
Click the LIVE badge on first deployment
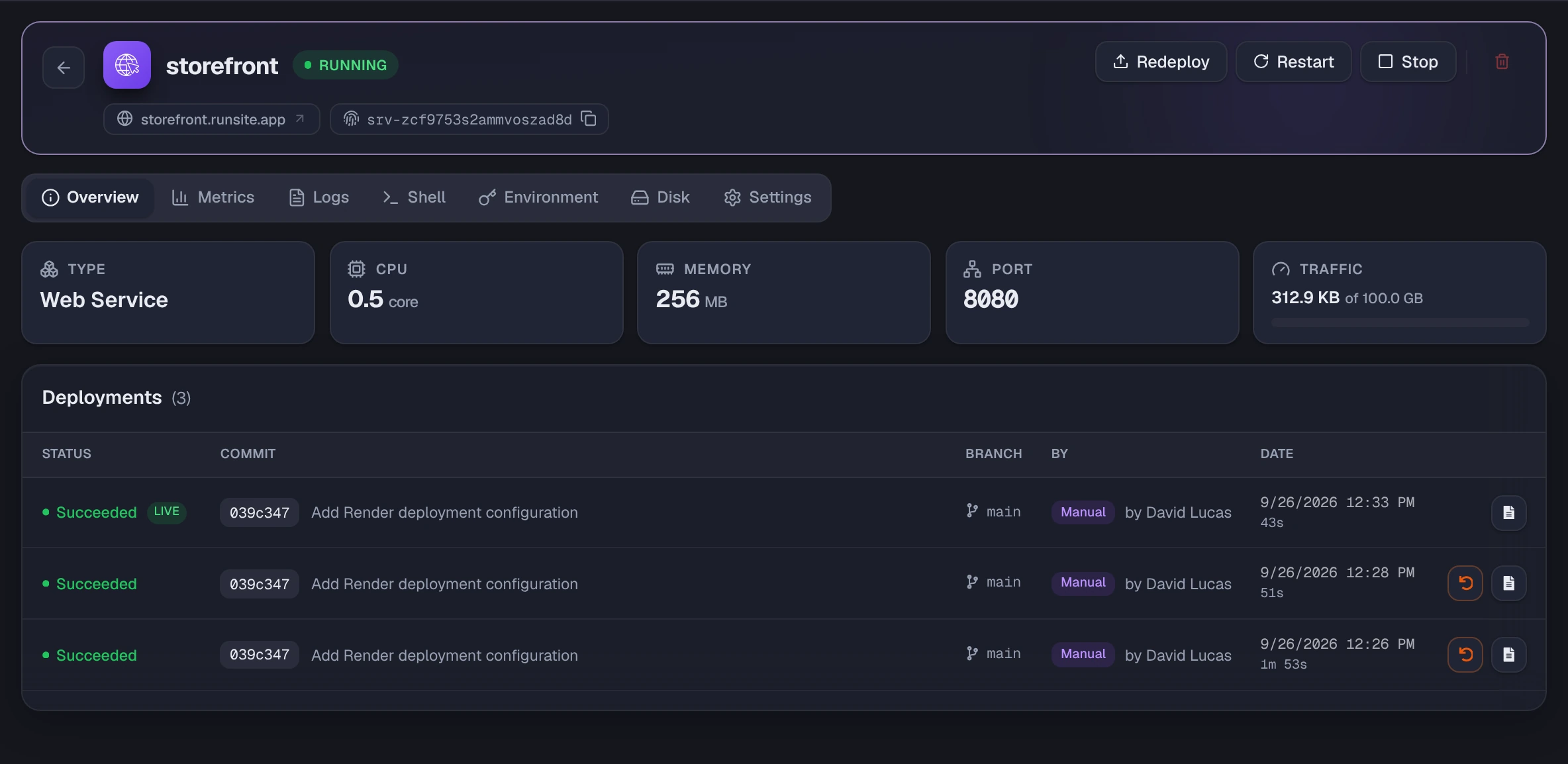(x=166, y=512)
